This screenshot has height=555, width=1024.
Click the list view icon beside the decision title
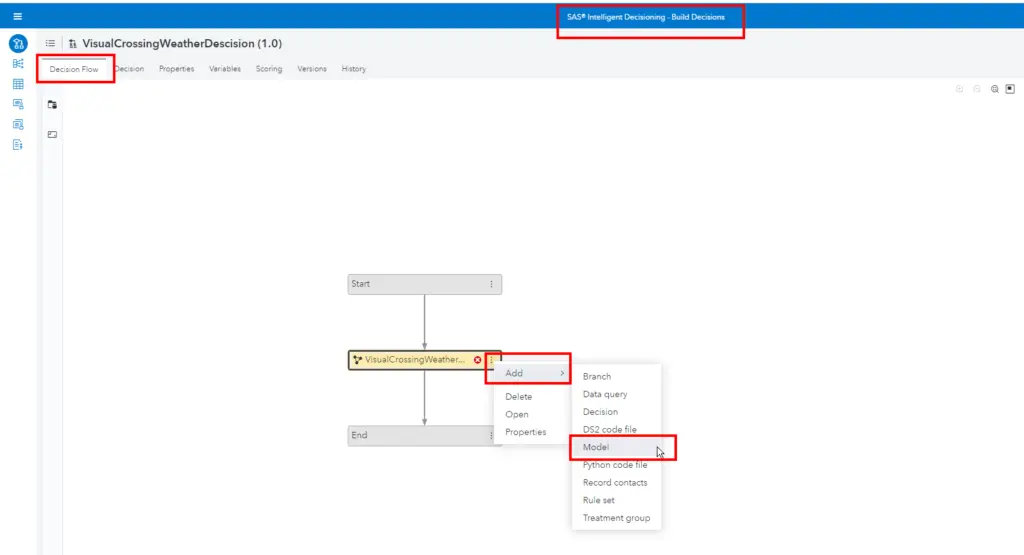point(50,44)
